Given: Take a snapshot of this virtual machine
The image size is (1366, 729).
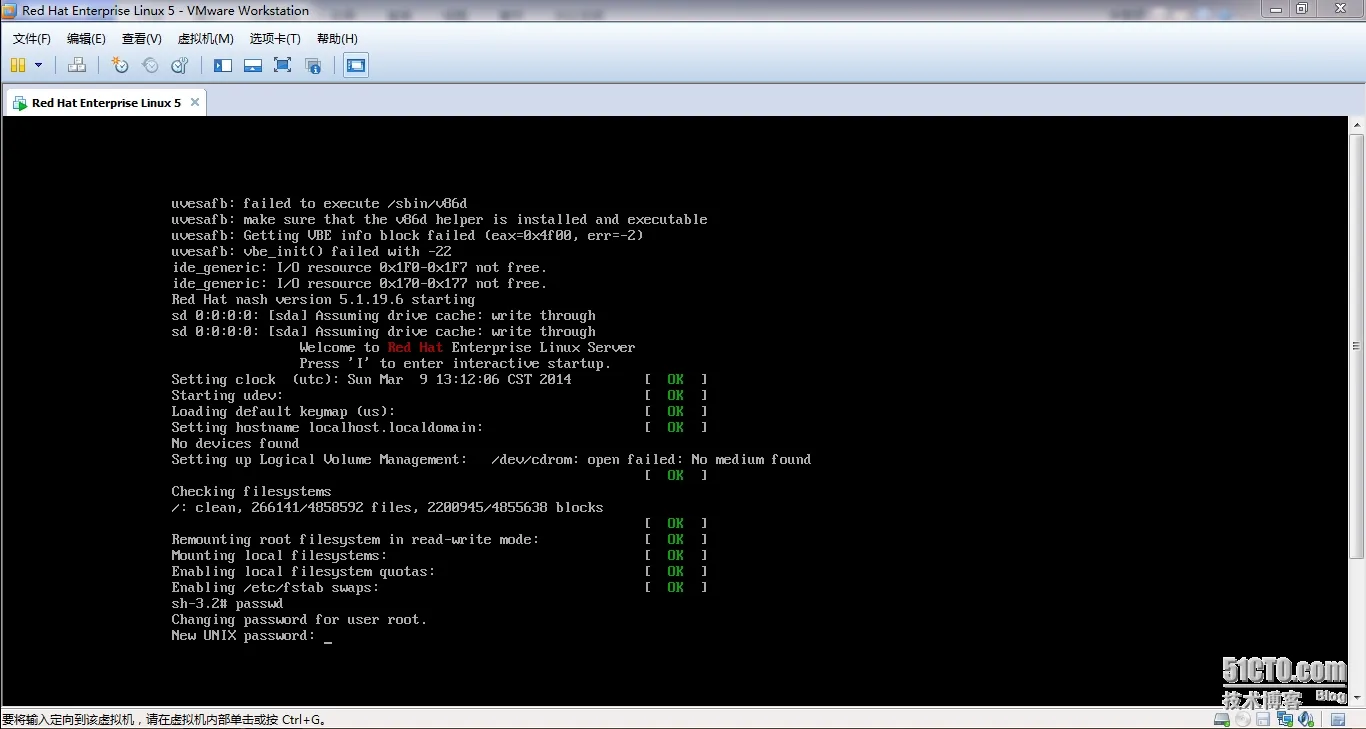Looking at the screenshot, I should click(120, 65).
